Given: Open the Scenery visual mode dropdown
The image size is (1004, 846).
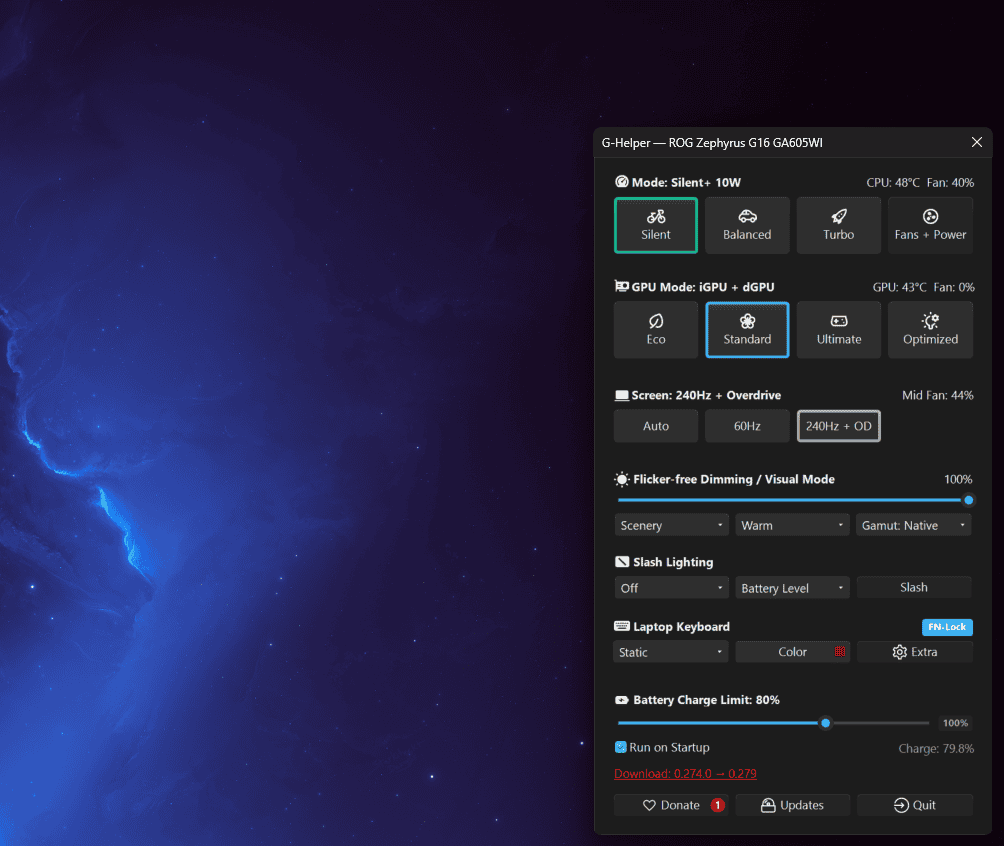Looking at the screenshot, I should pyautogui.click(x=671, y=525).
